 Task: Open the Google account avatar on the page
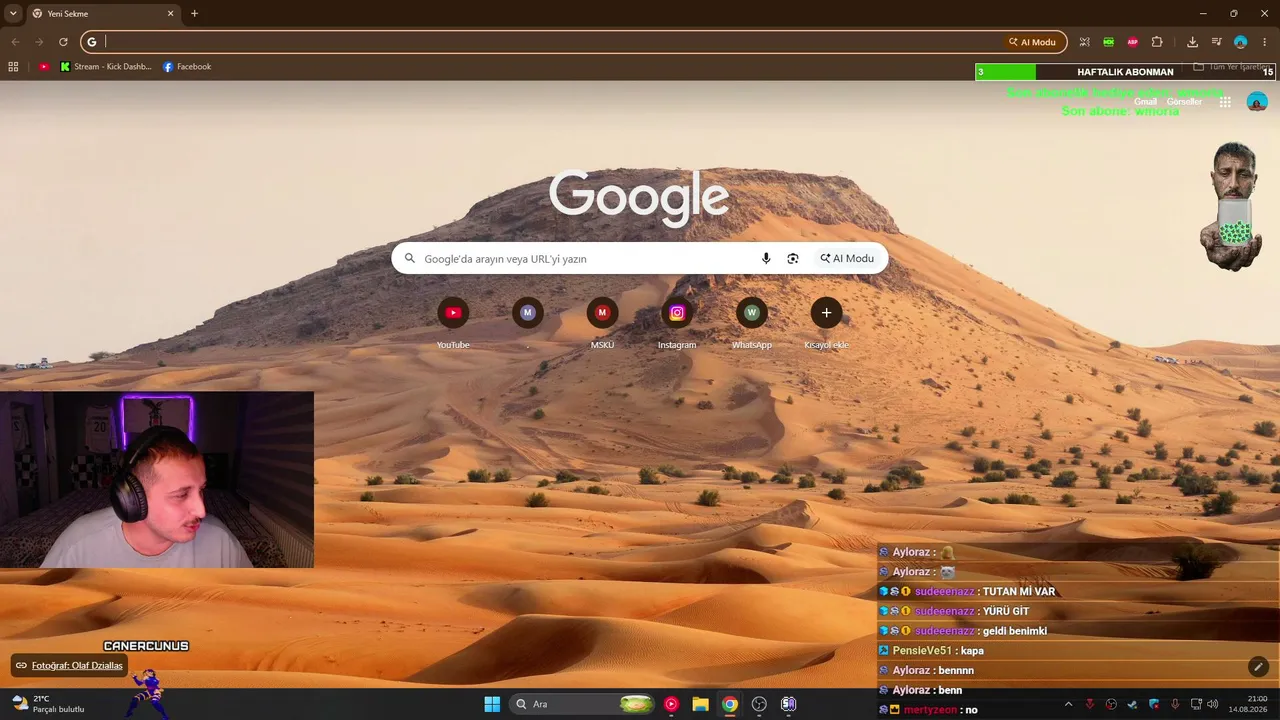[1257, 102]
